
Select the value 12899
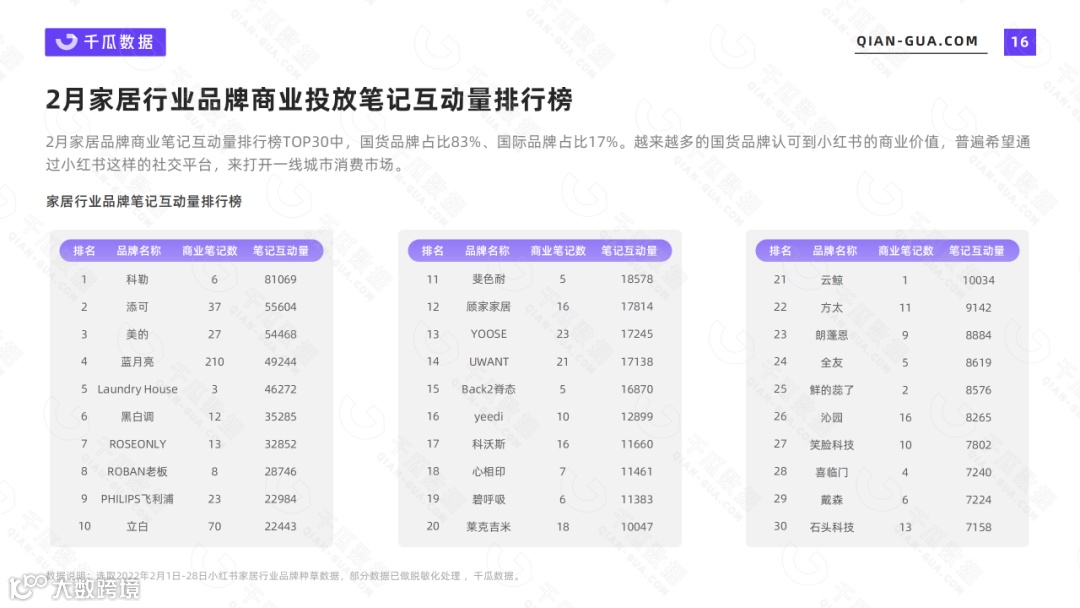click(x=636, y=417)
